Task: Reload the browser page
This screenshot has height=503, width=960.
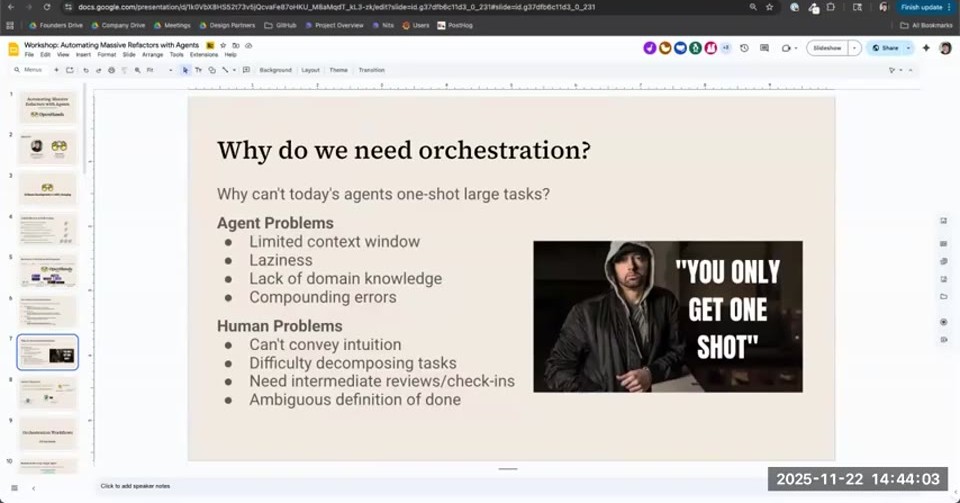Action: point(47,7)
